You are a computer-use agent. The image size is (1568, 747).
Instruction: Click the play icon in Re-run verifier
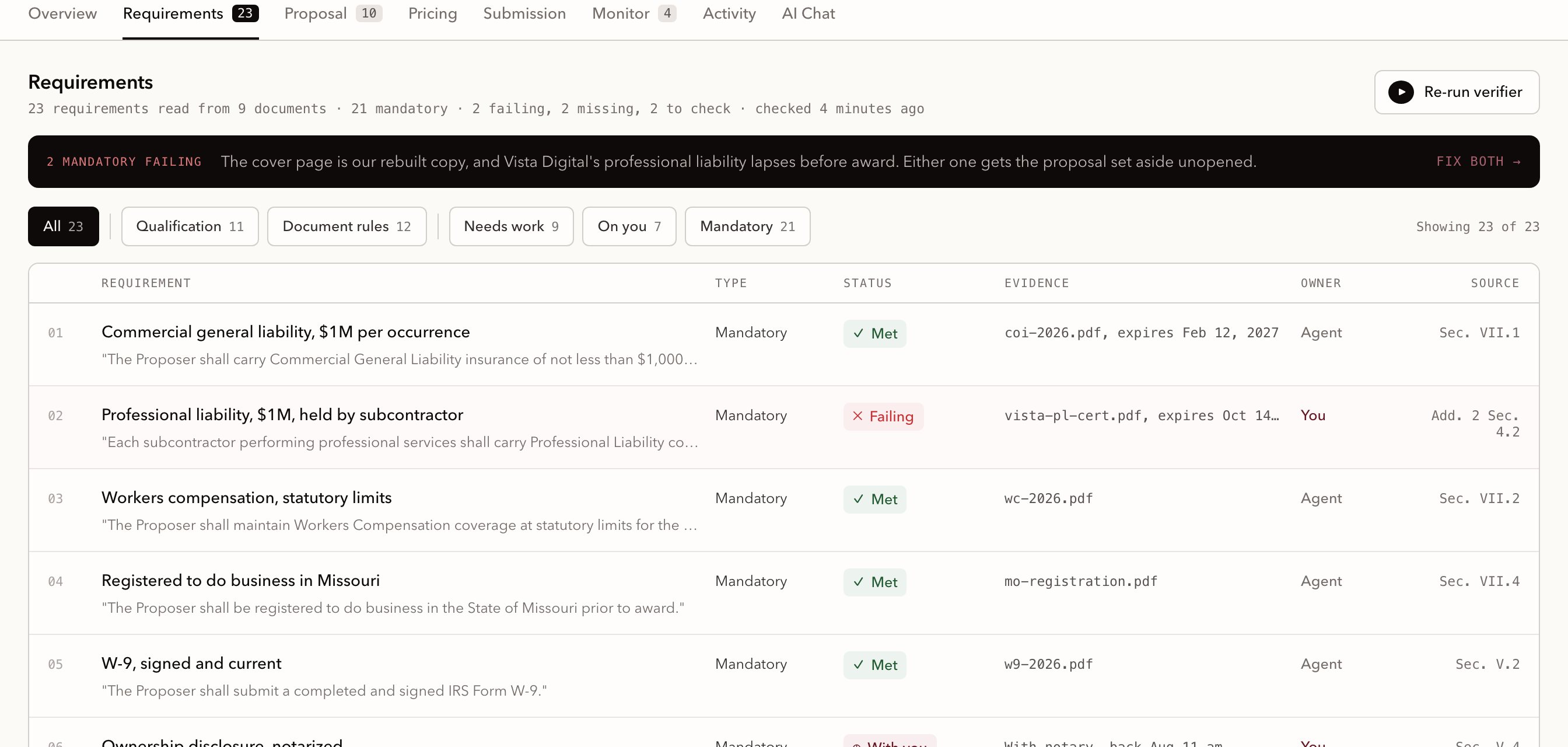(1401, 92)
